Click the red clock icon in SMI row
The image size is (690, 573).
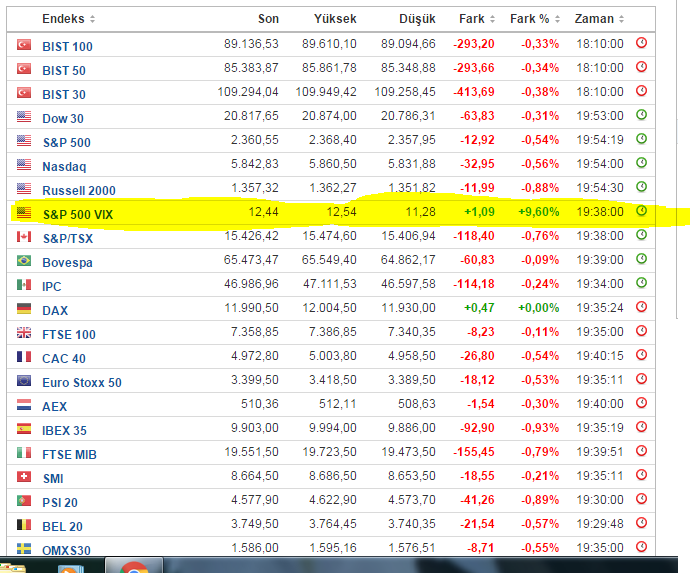642,475
